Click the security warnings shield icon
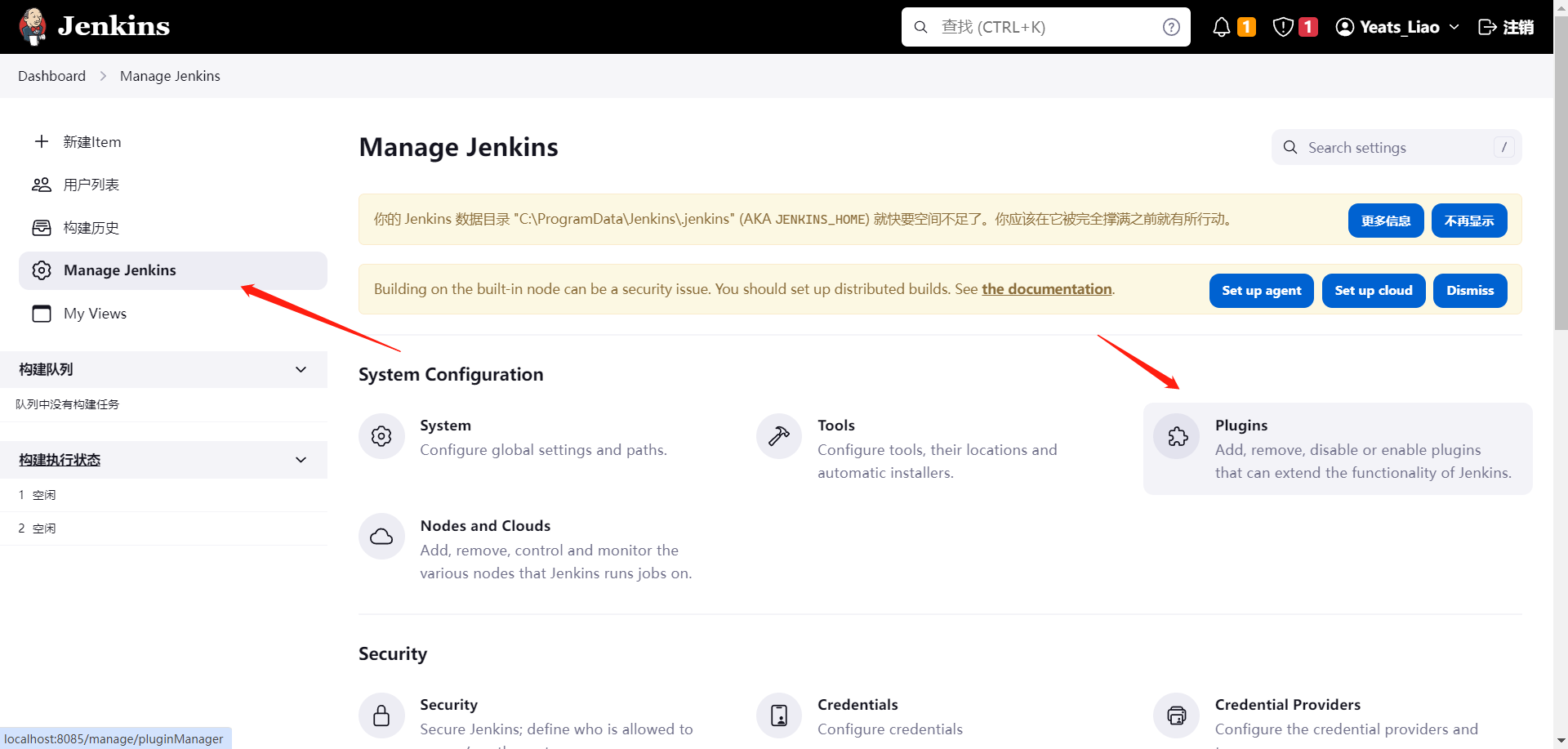 tap(1282, 26)
